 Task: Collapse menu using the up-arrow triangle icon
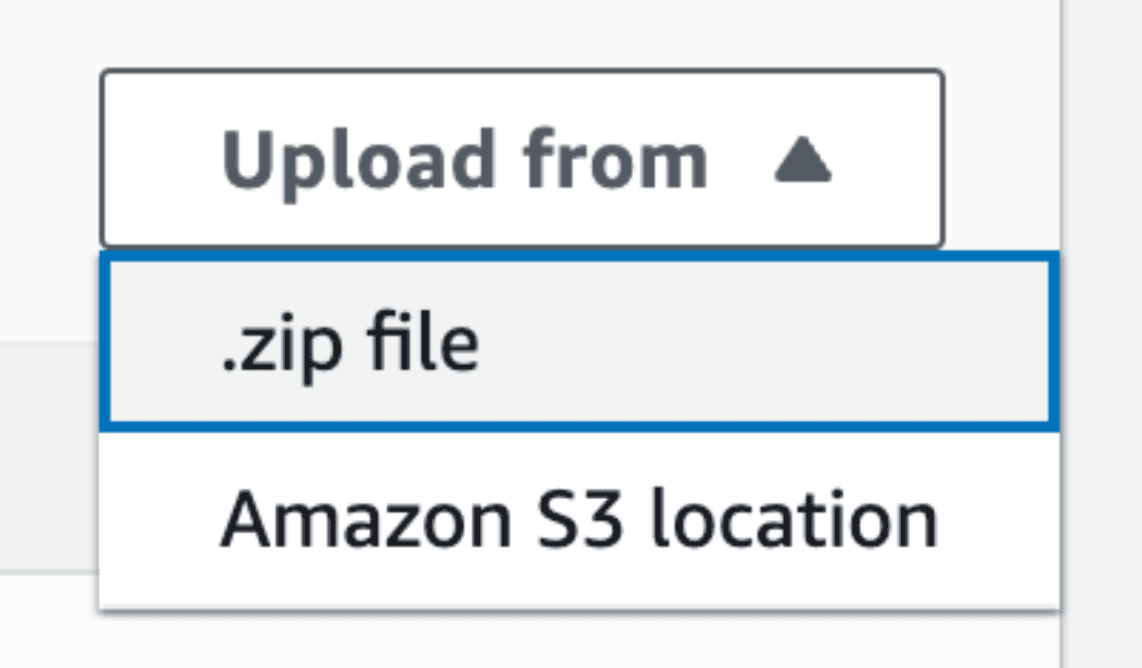pyautogui.click(x=802, y=161)
